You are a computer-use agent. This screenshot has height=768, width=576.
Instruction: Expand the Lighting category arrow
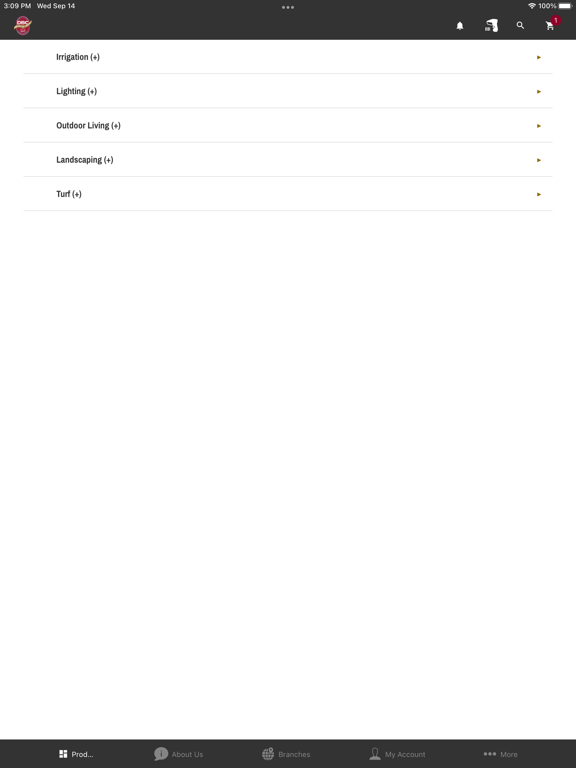point(539,92)
